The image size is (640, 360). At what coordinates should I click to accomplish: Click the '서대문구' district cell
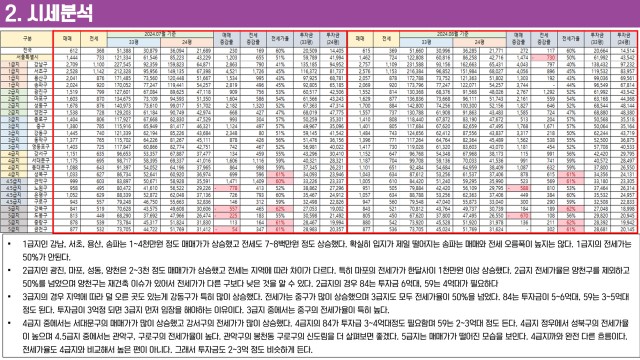[x=40, y=160]
